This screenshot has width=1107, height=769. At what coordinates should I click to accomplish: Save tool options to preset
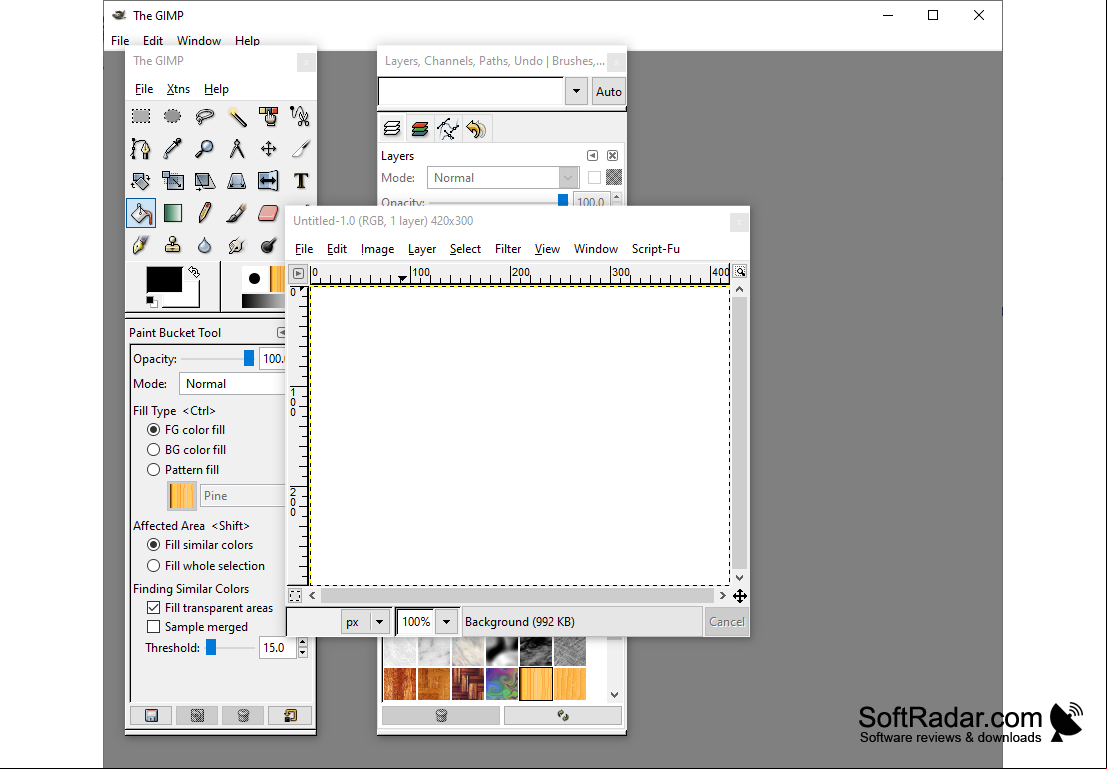pos(151,715)
